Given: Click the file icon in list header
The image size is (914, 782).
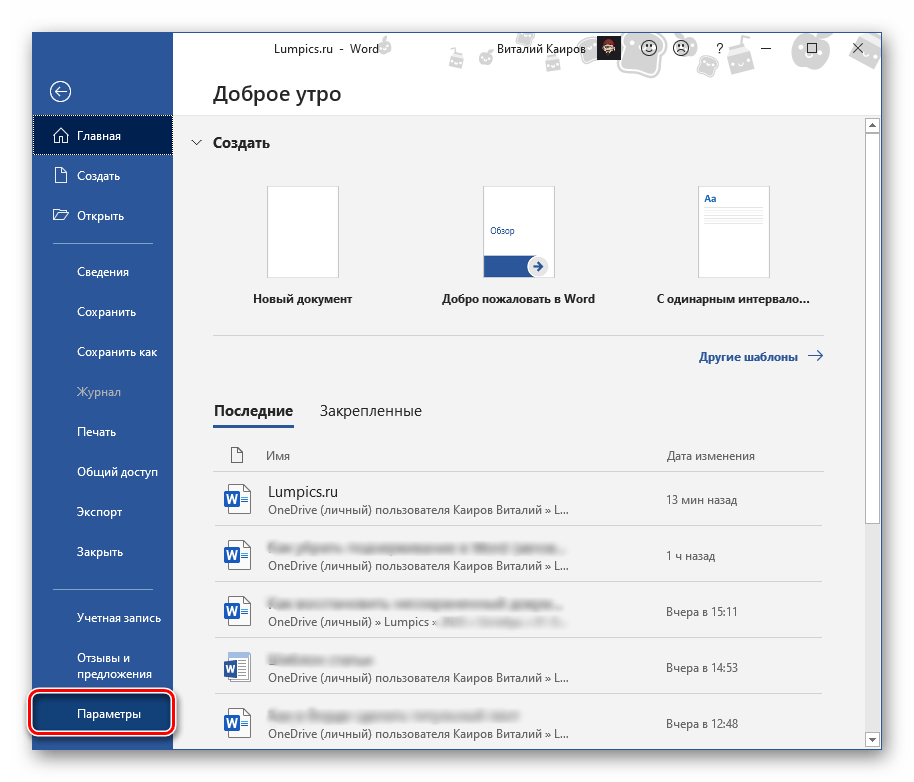Looking at the screenshot, I should click(x=237, y=456).
